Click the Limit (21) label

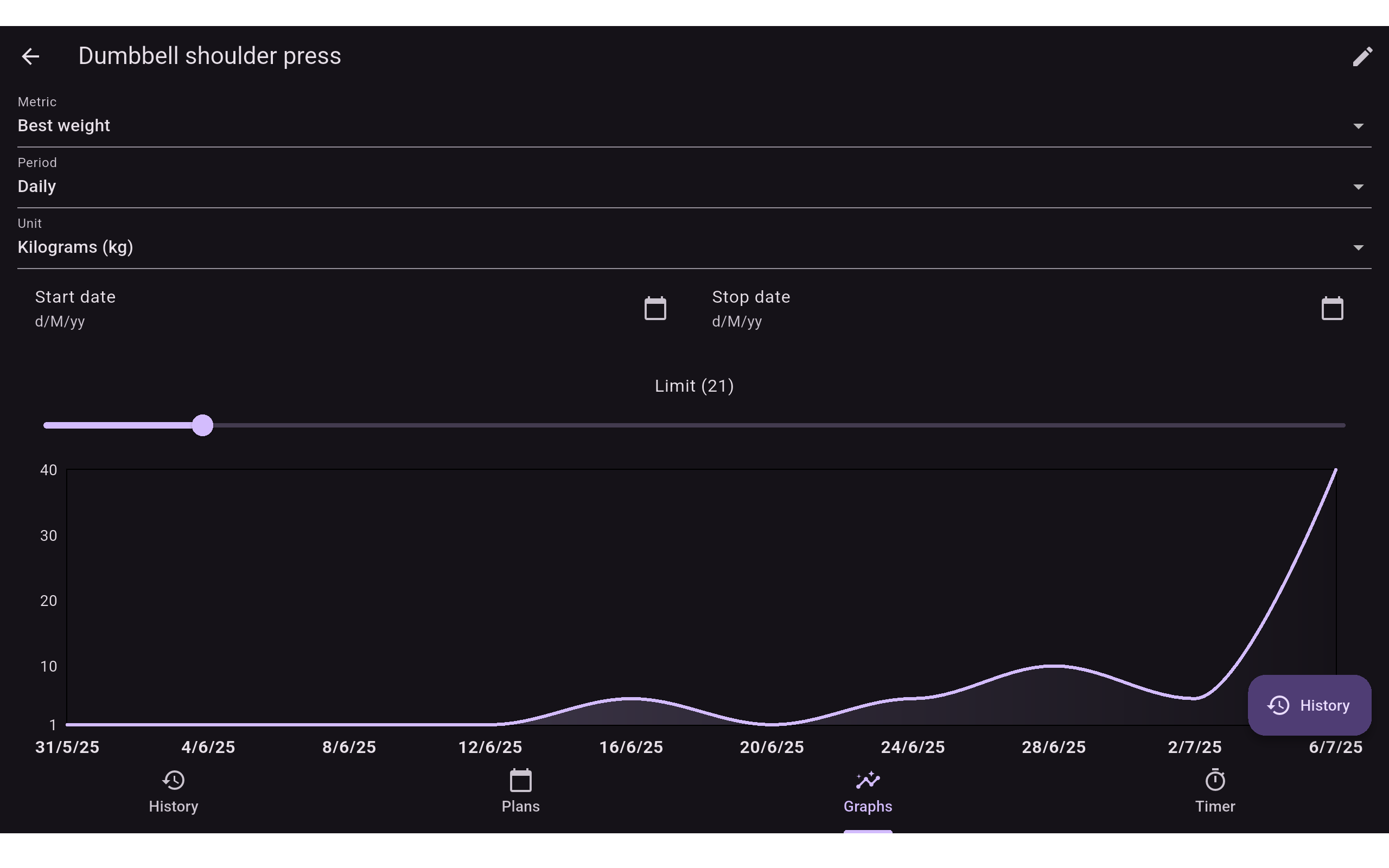pos(694,386)
